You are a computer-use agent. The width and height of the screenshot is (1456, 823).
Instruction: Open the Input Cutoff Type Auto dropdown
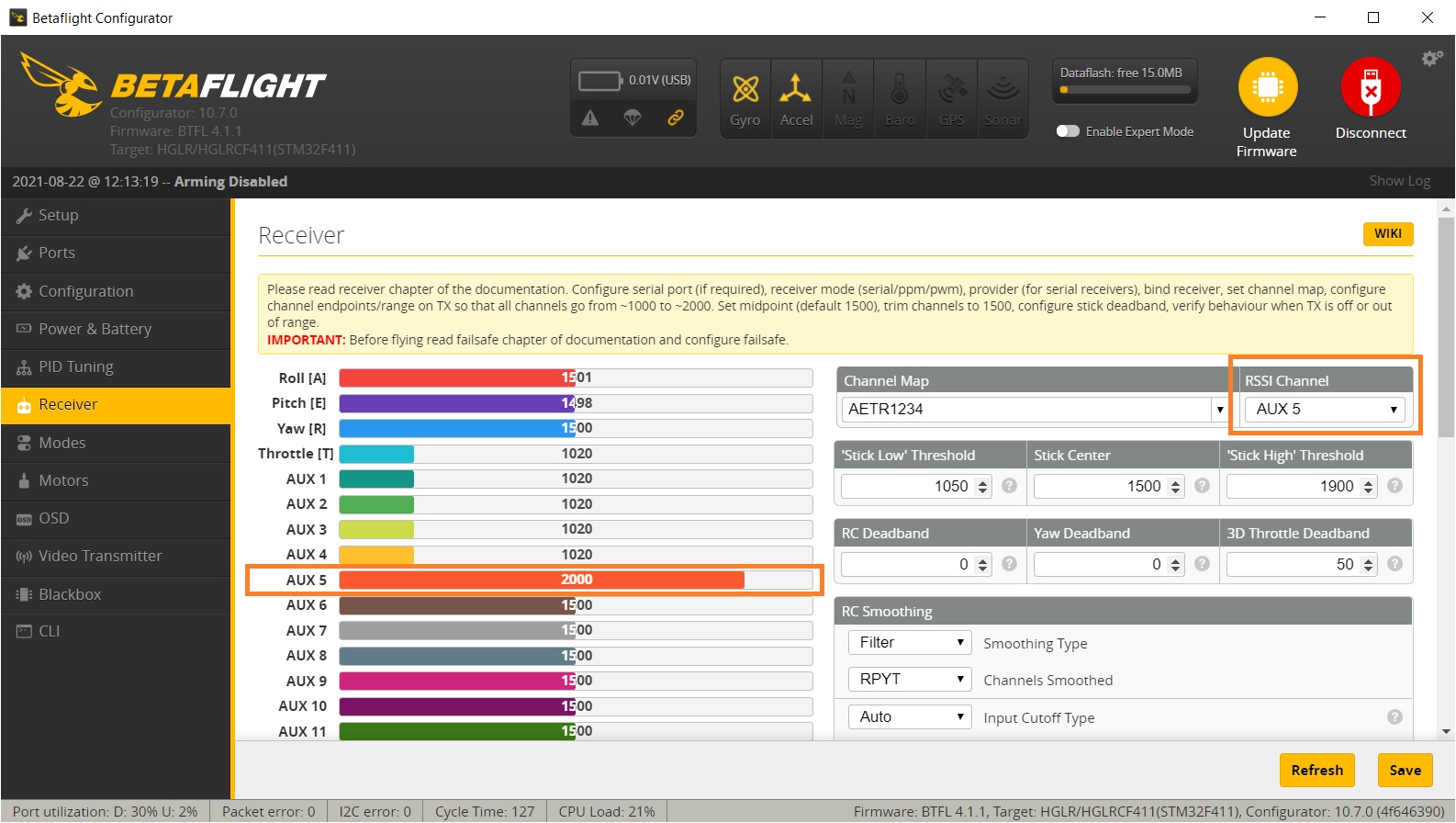(x=910, y=717)
